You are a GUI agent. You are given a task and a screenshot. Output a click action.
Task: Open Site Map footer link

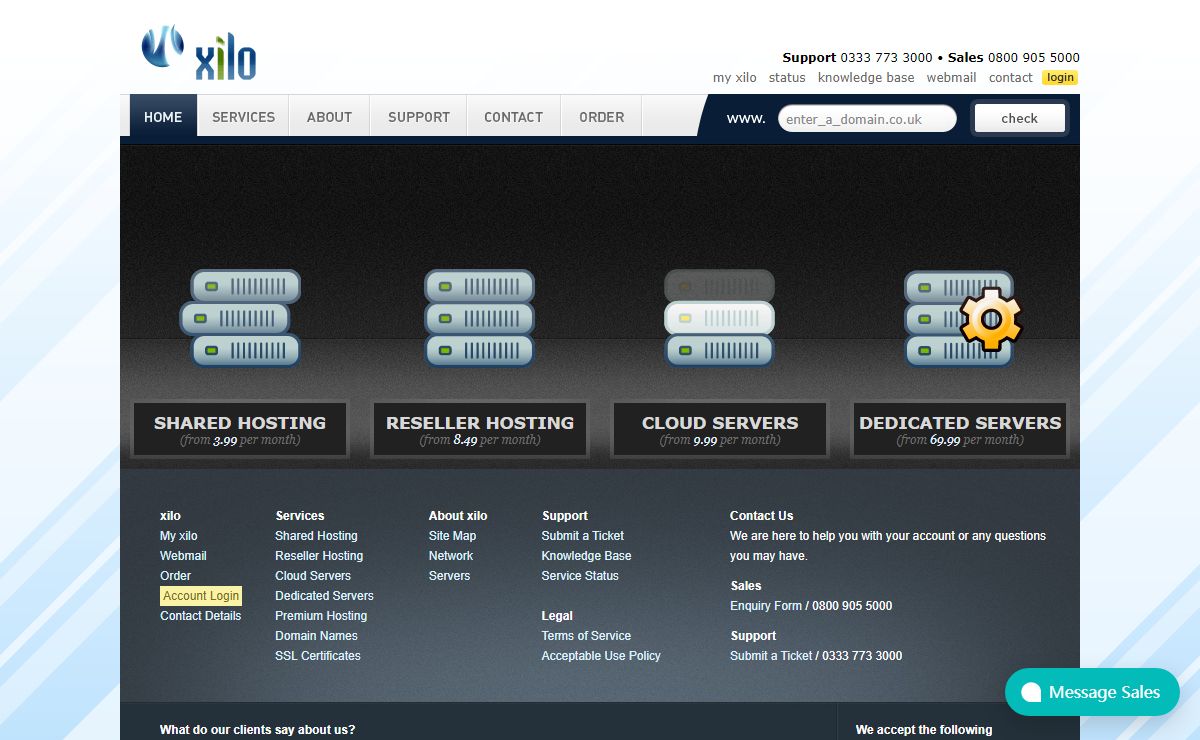(x=452, y=536)
